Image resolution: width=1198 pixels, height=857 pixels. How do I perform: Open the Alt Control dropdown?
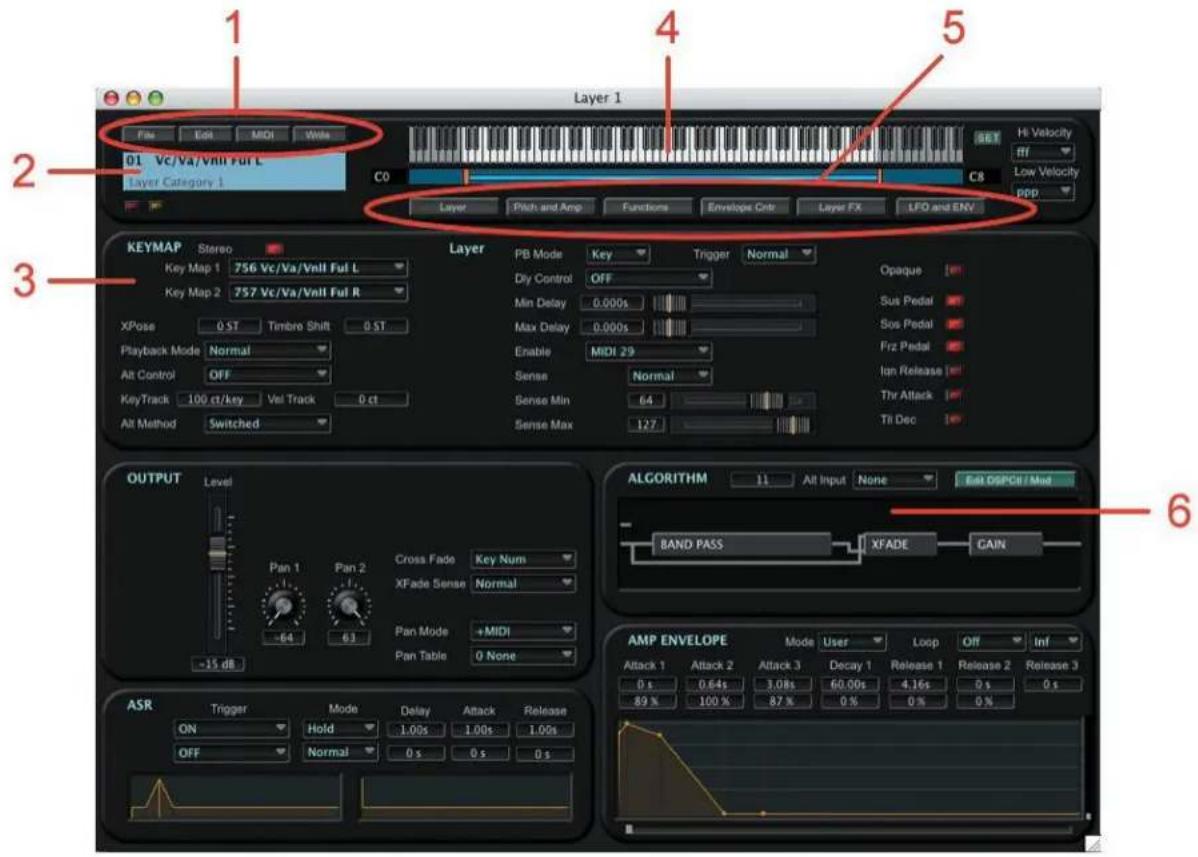click(x=267, y=375)
